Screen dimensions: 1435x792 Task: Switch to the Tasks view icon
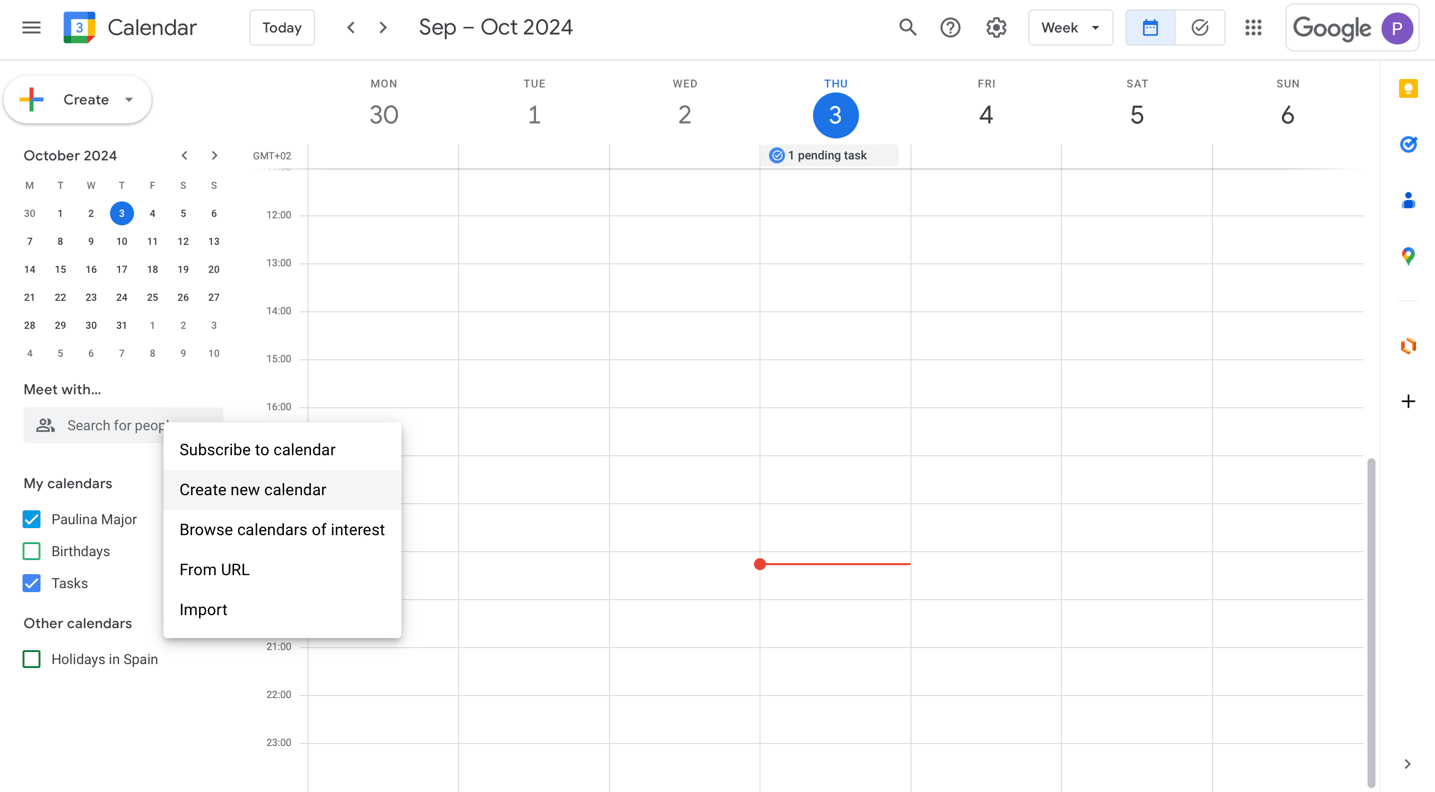pos(1199,28)
